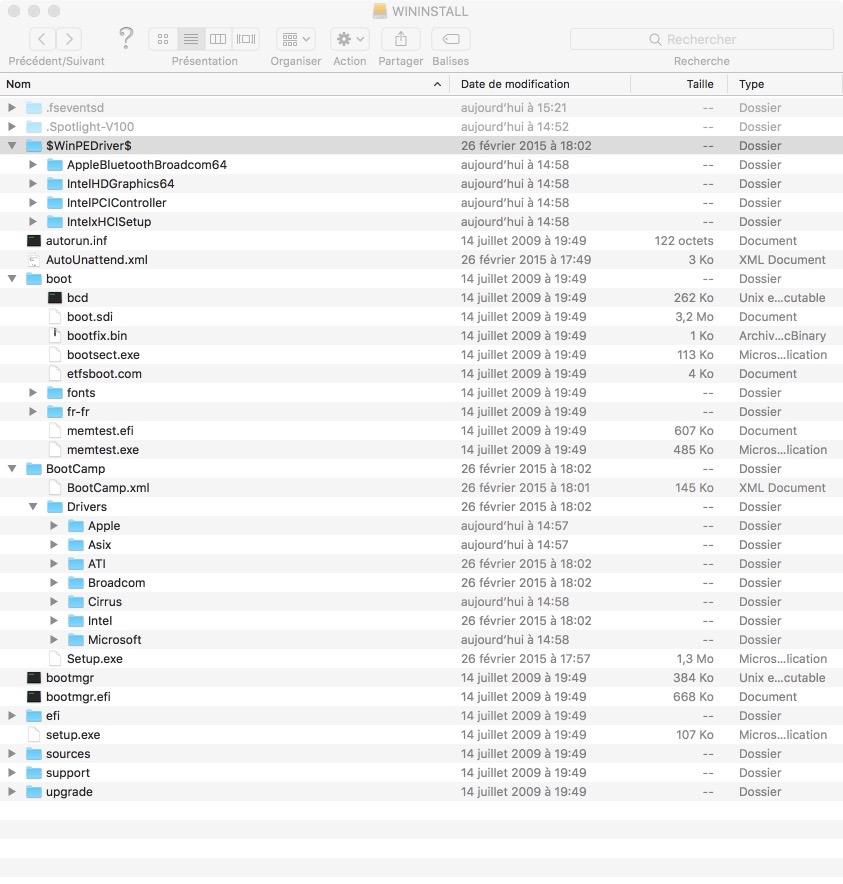Switch to Cover Flow view
Image resolution: width=843 pixels, height=884 pixels.
point(246,39)
